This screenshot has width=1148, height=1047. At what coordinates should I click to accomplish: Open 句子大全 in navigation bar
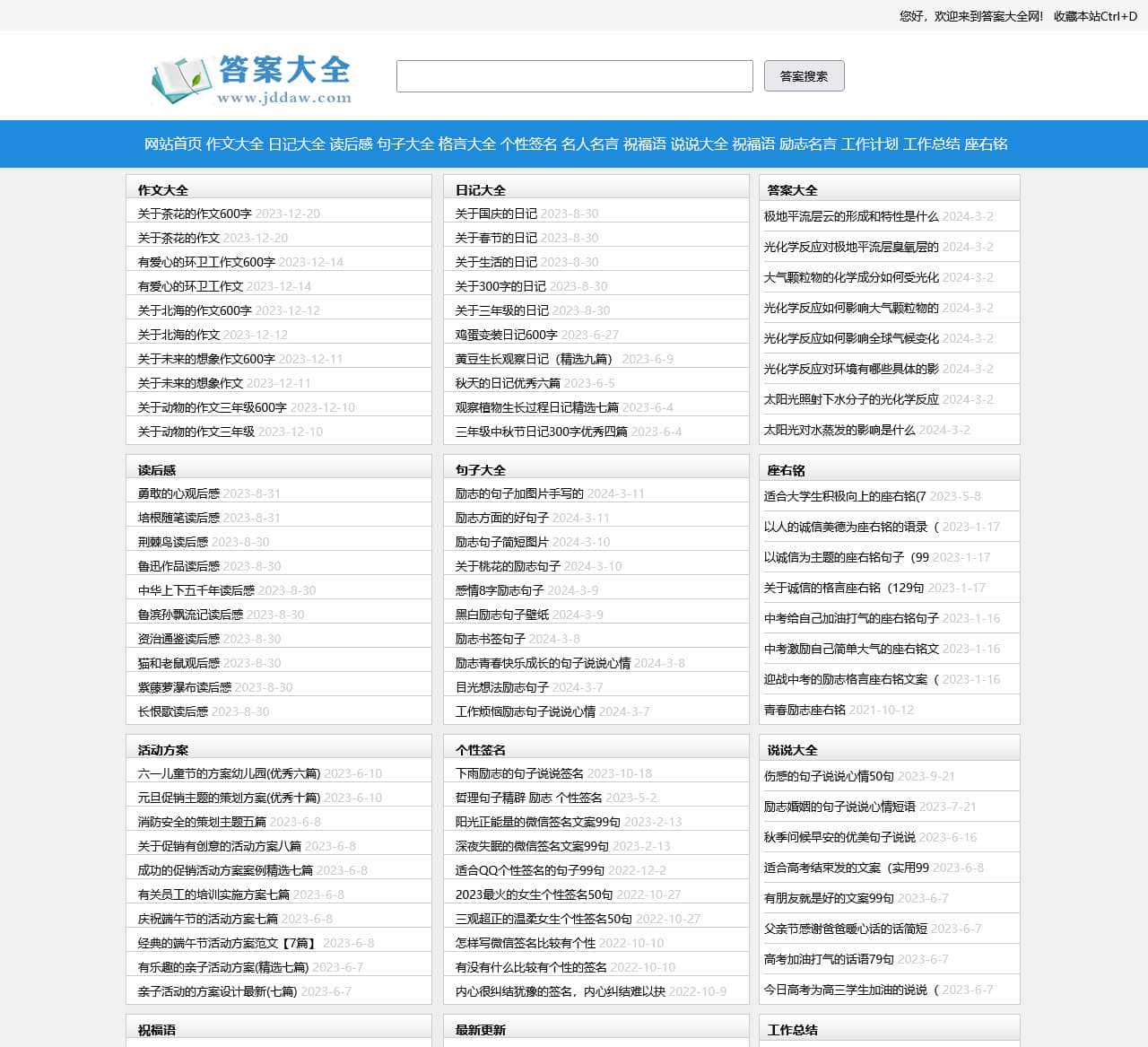click(405, 144)
